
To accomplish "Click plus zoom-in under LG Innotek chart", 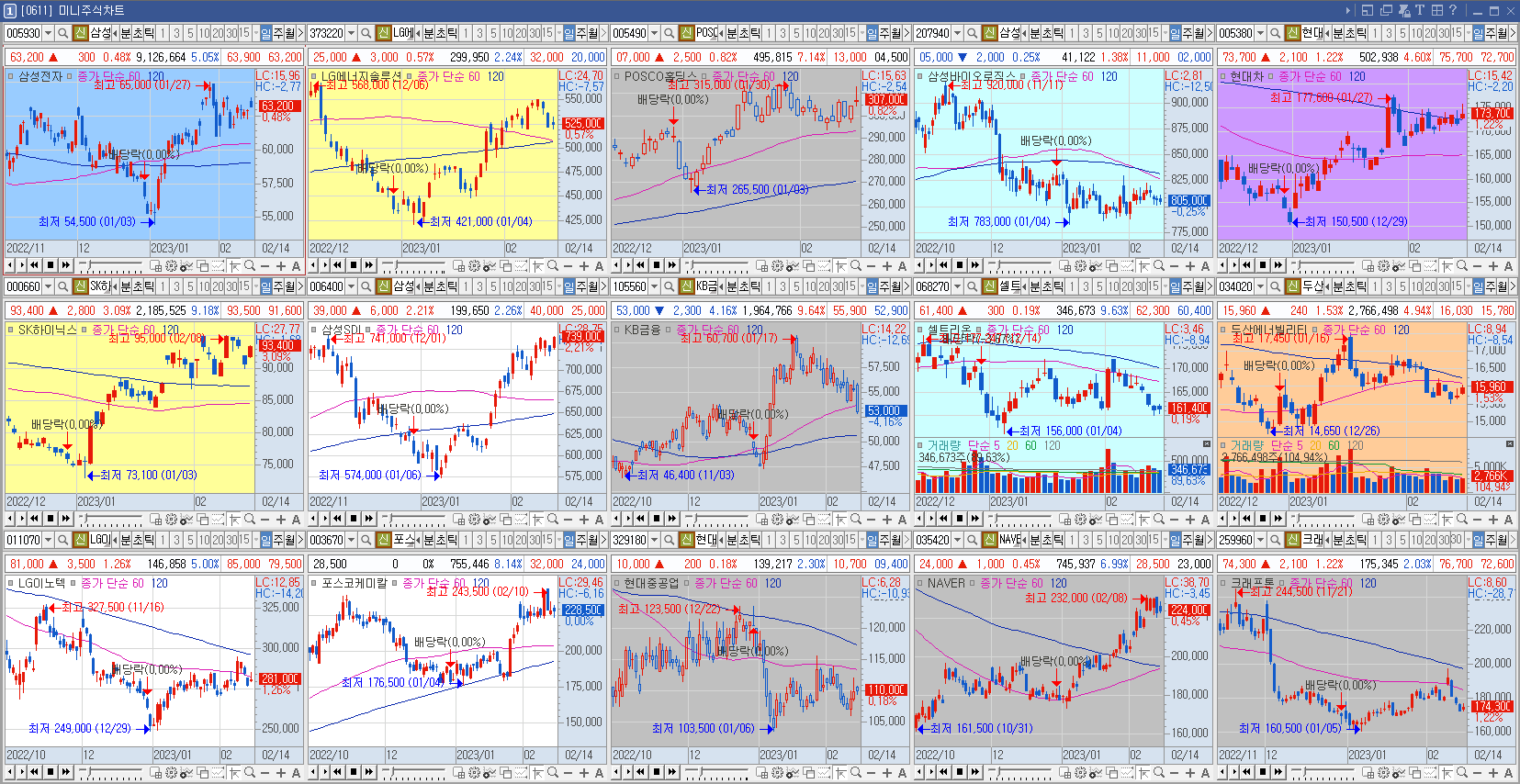I will point(280,772).
